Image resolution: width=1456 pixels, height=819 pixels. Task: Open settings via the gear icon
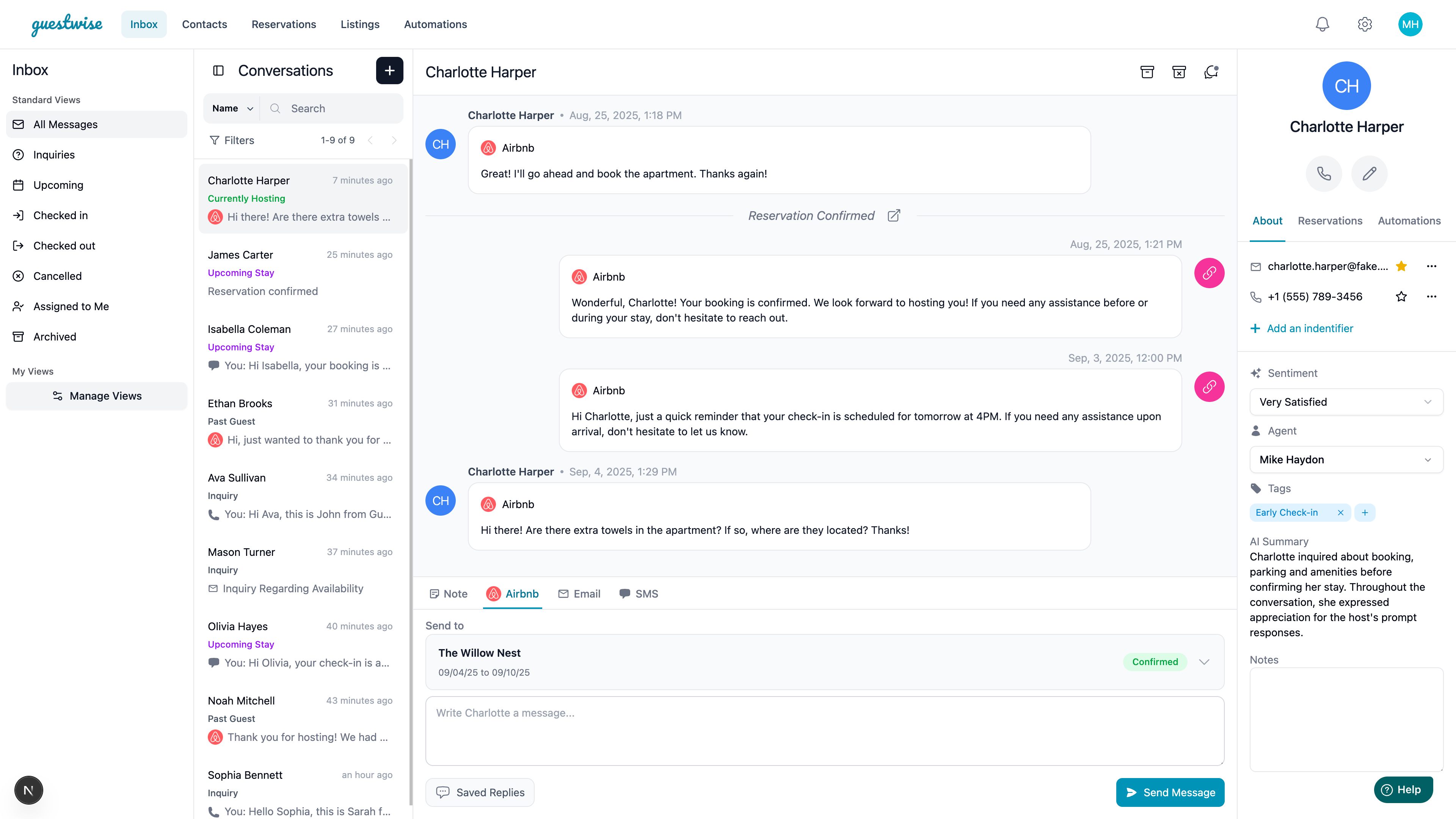coord(1365,24)
